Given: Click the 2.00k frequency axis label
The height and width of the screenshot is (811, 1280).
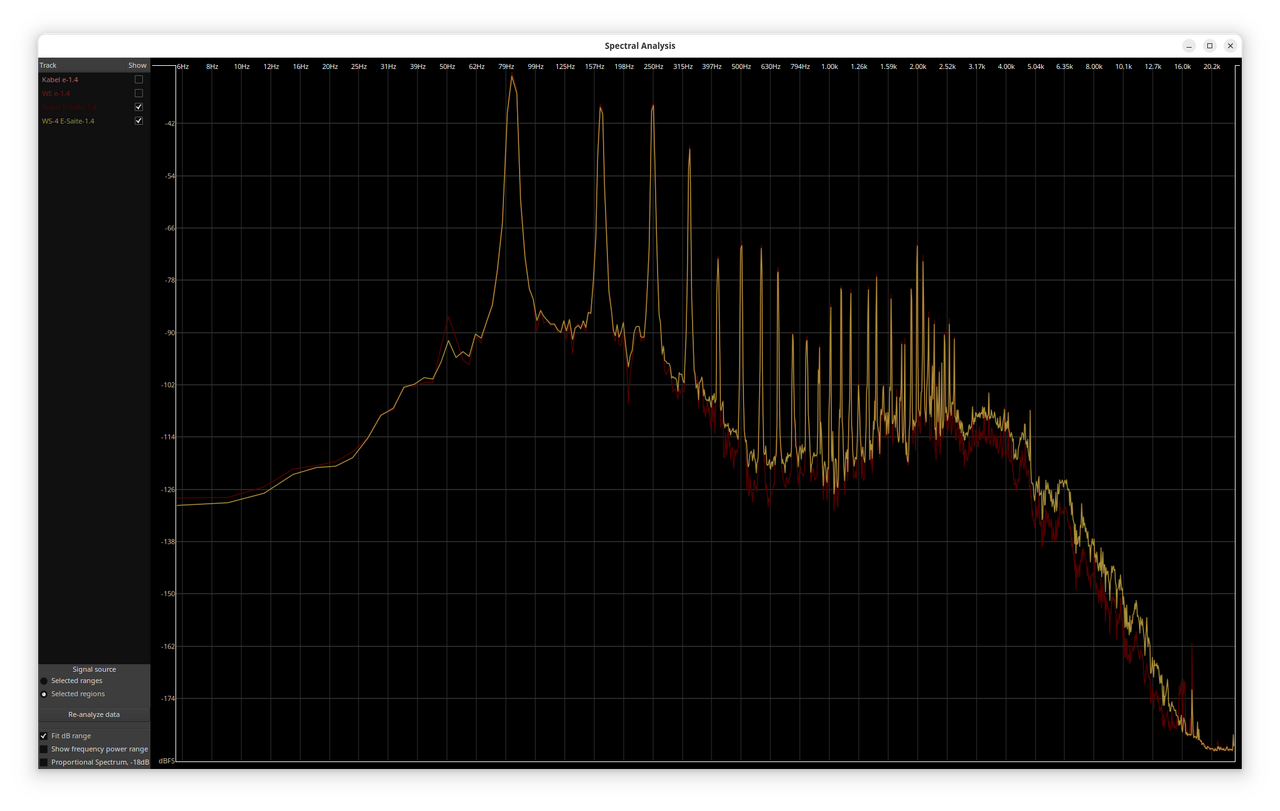Looking at the screenshot, I should coord(918,67).
